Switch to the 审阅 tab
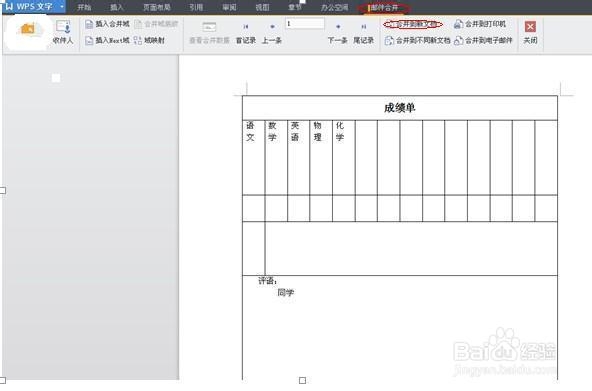 [x=229, y=7]
